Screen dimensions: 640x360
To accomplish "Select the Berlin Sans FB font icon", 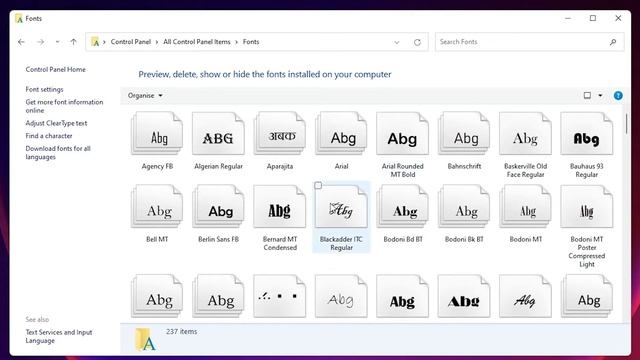I will 218,207.
